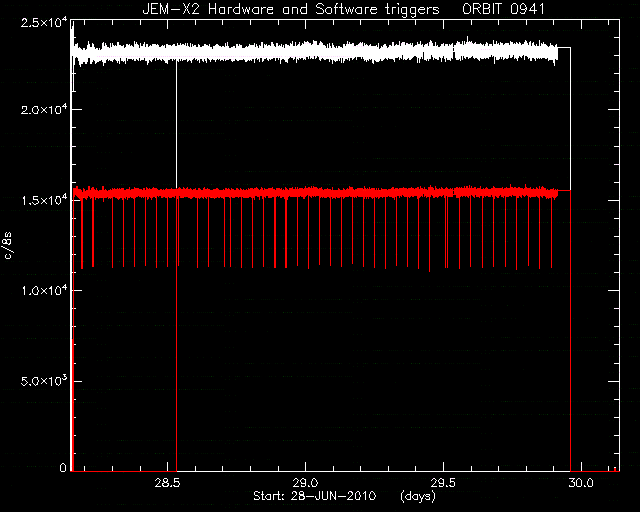Click the 'Start: 28-JUN-2010' text
The width and height of the screenshot is (640, 512).
click(315, 496)
